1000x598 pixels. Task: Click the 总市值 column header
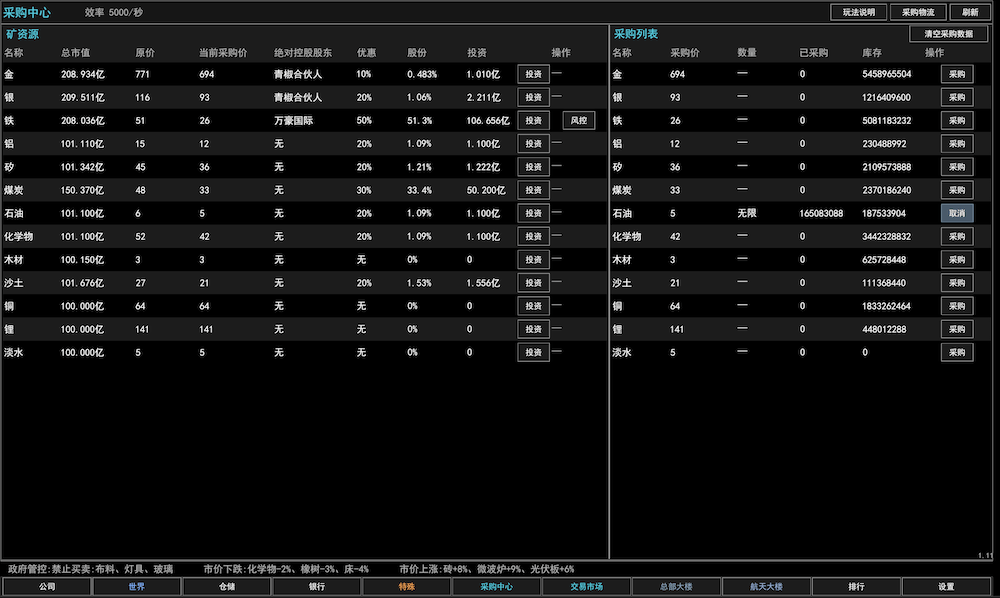coord(75,53)
